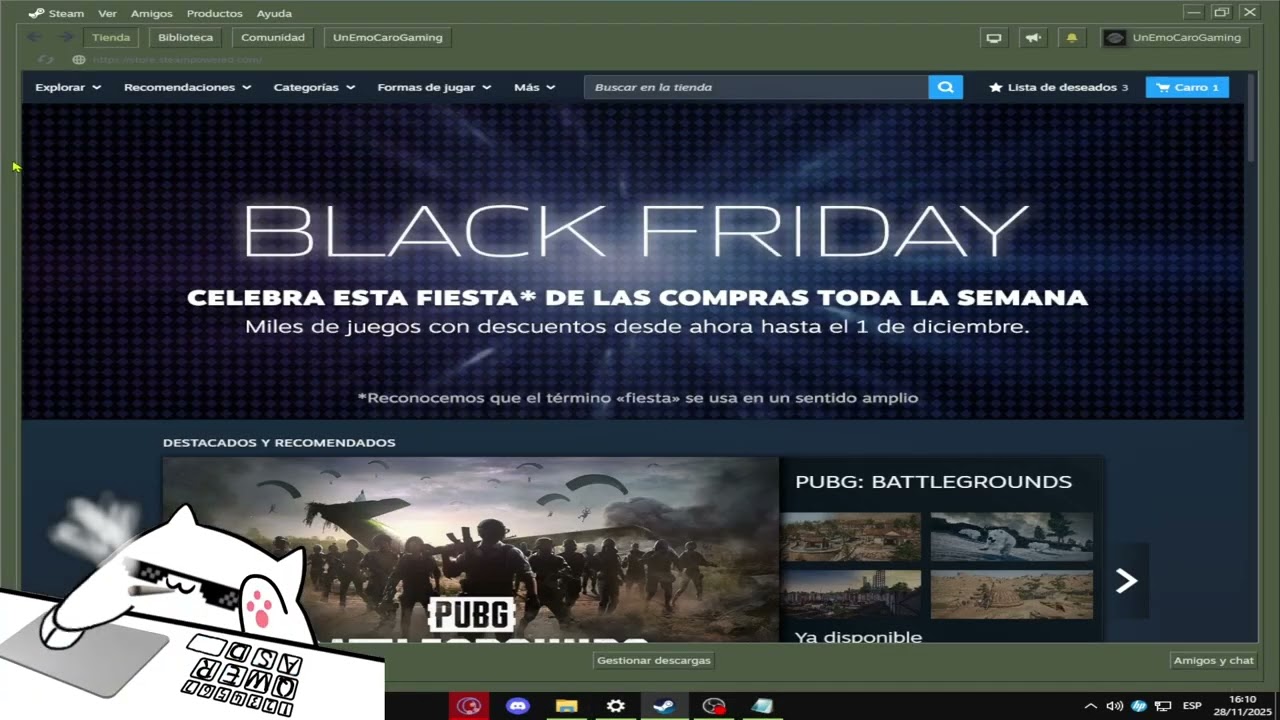Select the desert PUBG screenshot thumbnail
1280x720 pixels.
tap(1011, 594)
